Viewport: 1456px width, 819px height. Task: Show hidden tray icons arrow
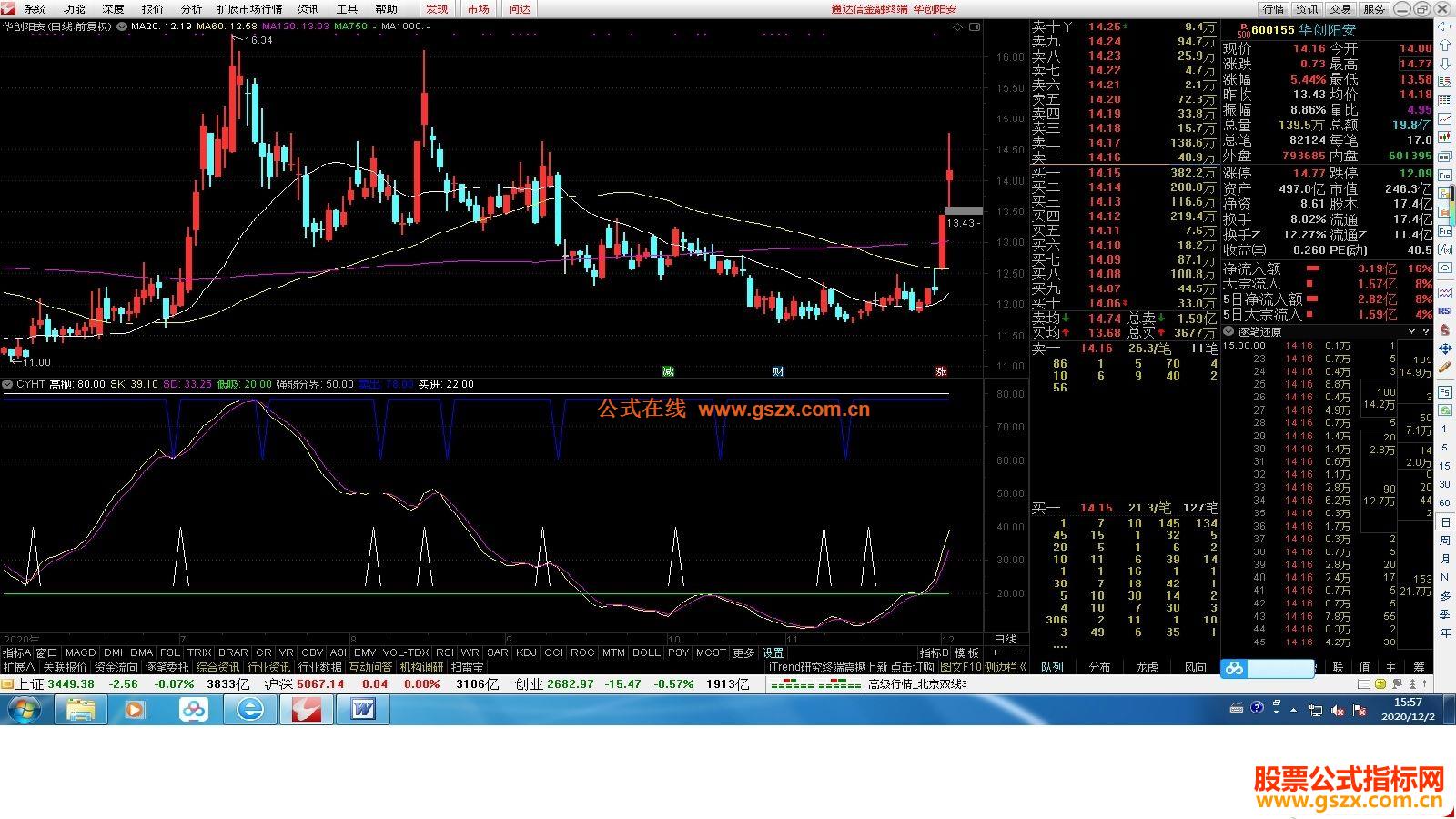click(x=1293, y=710)
